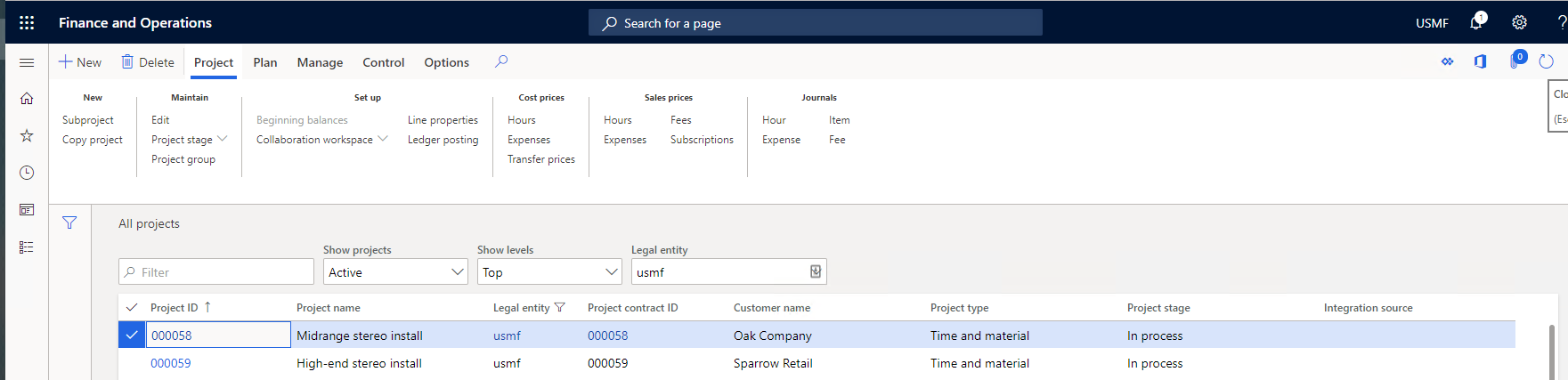
Task: Open the notifications bell
Action: click(1476, 22)
